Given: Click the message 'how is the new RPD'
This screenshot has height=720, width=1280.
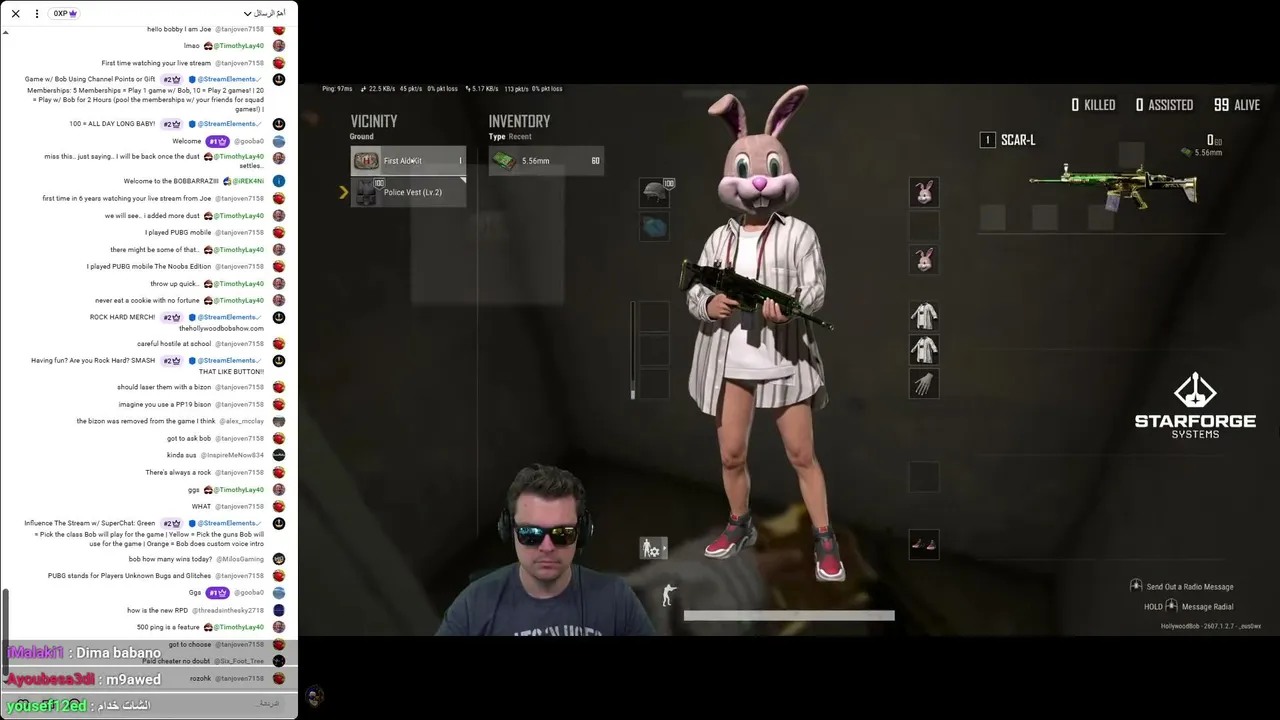Looking at the screenshot, I should (x=158, y=611).
